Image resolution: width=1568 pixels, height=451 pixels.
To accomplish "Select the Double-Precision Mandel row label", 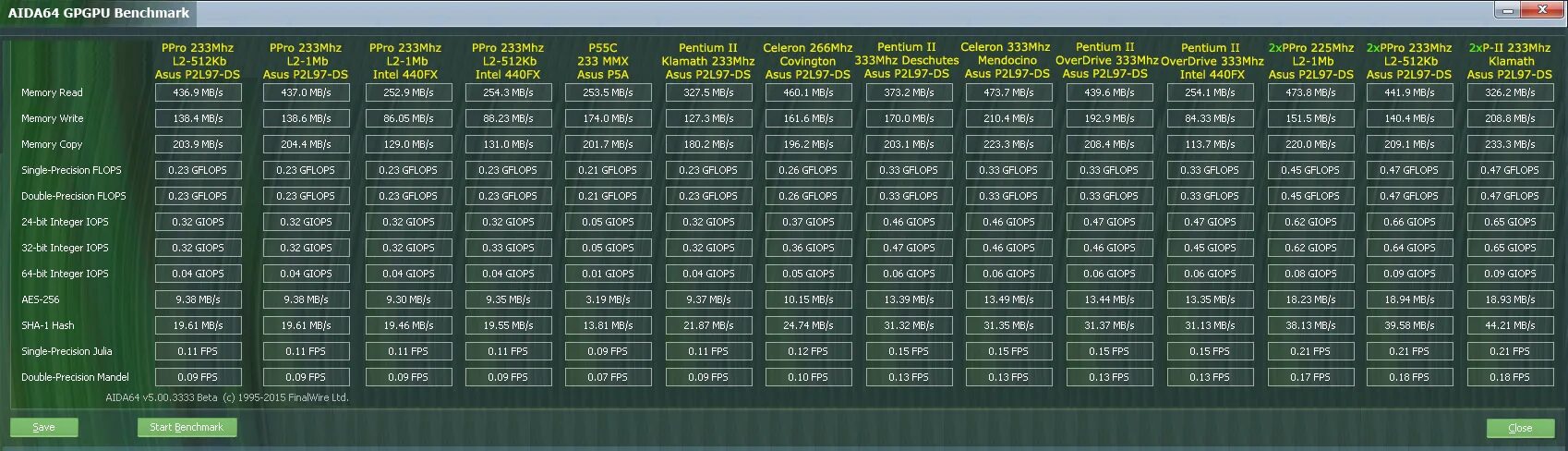I will click(75, 377).
